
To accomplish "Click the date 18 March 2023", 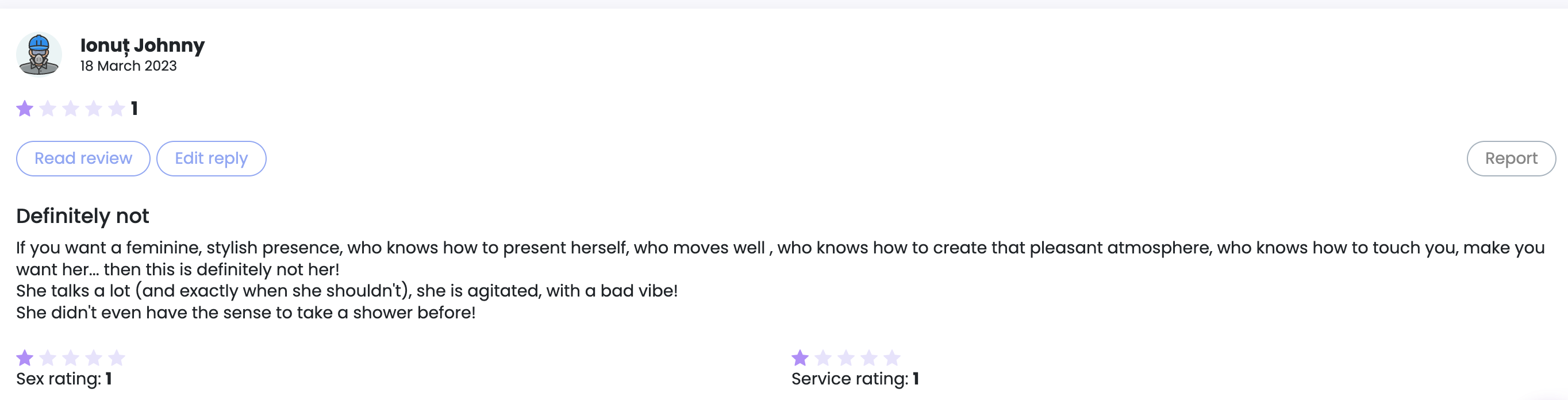I will click(x=128, y=66).
